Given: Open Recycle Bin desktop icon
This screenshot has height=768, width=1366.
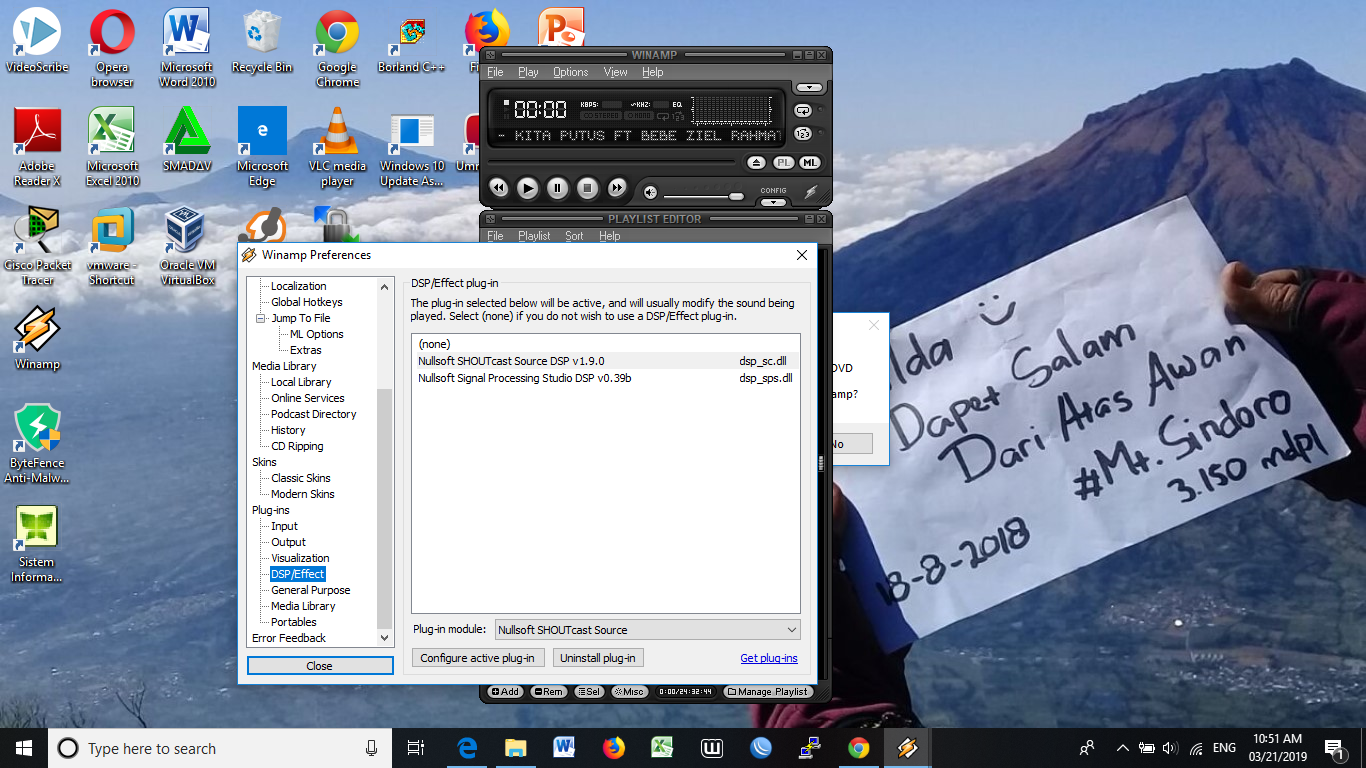Looking at the screenshot, I should [x=262, y=40].
